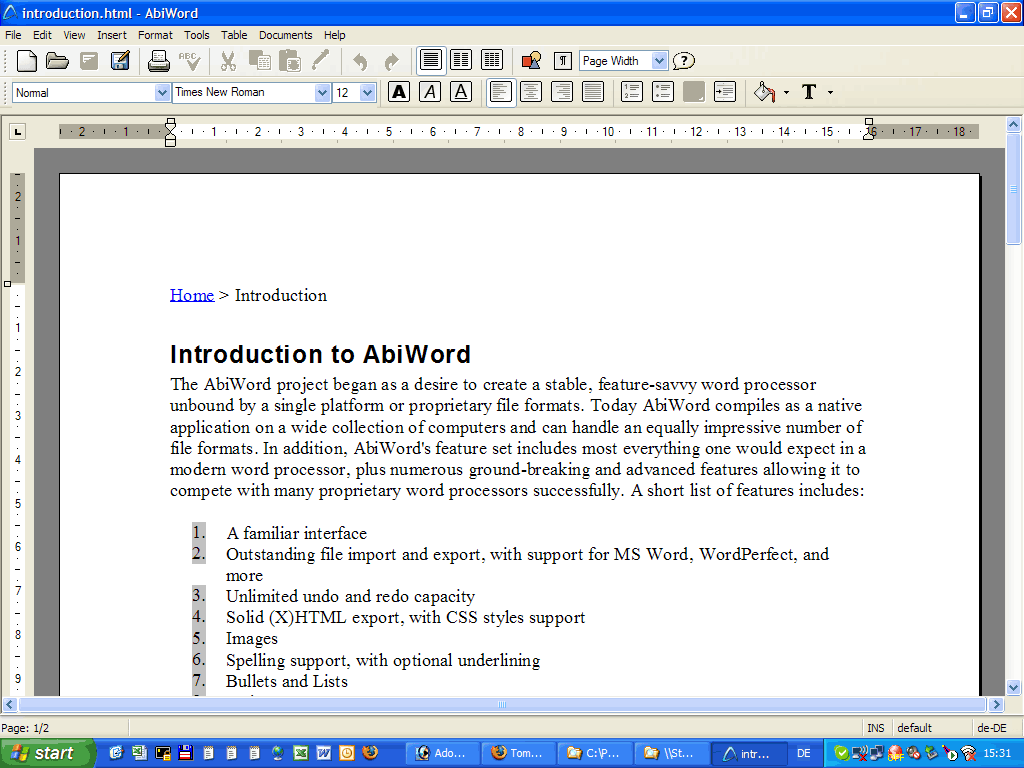The width and height of the screenshot is (1024, 768).
Task: Follow the Home hyperlink in document
Action: click(192, 295)
